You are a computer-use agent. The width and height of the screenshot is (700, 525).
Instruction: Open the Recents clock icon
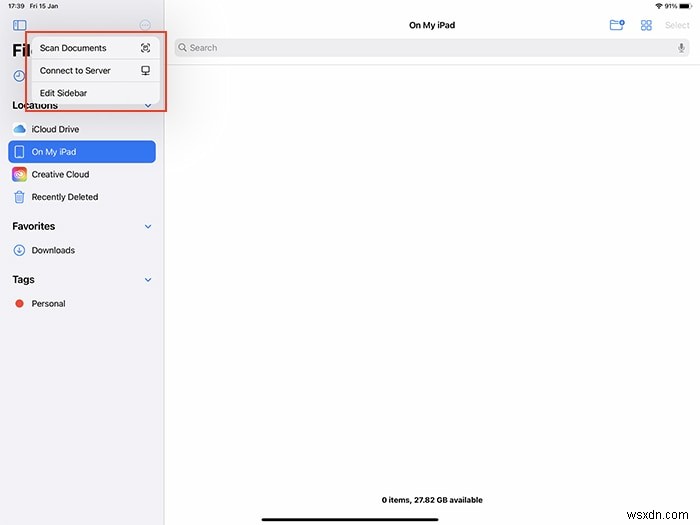pos(19,76)
